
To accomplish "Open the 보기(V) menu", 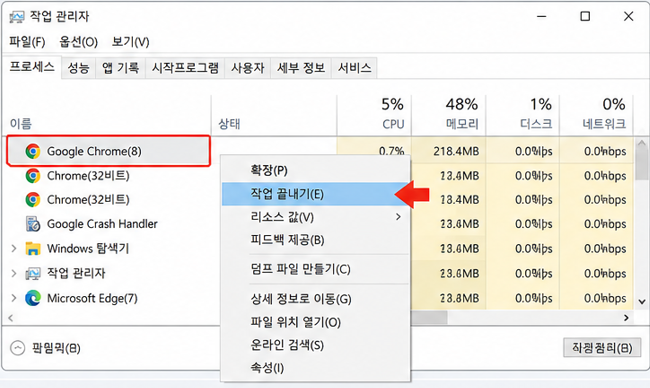I will (130, 42).
